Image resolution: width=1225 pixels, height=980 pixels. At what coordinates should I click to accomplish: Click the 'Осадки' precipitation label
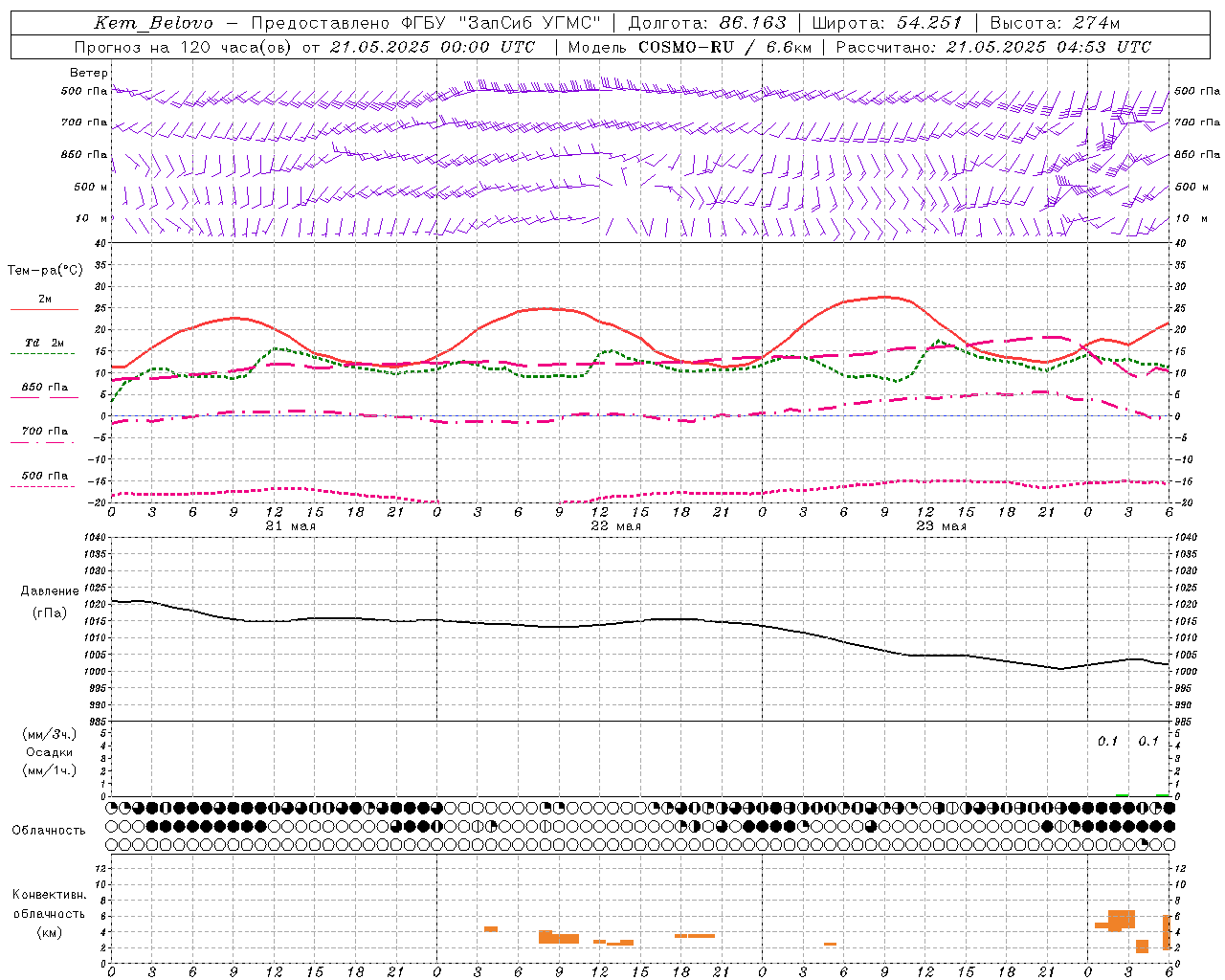[50, 752]
